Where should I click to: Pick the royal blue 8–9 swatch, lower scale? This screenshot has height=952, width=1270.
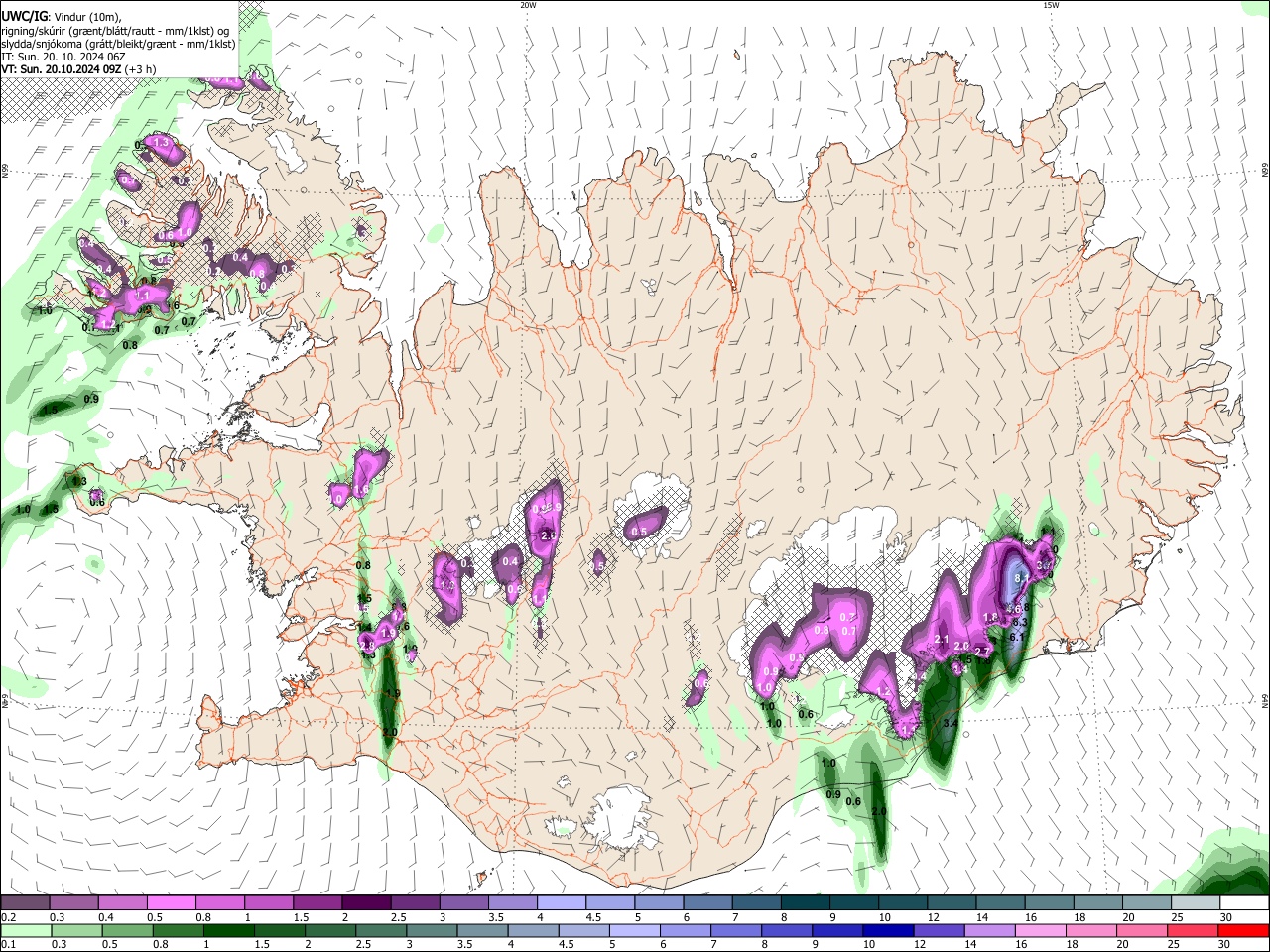pos(787,930)
